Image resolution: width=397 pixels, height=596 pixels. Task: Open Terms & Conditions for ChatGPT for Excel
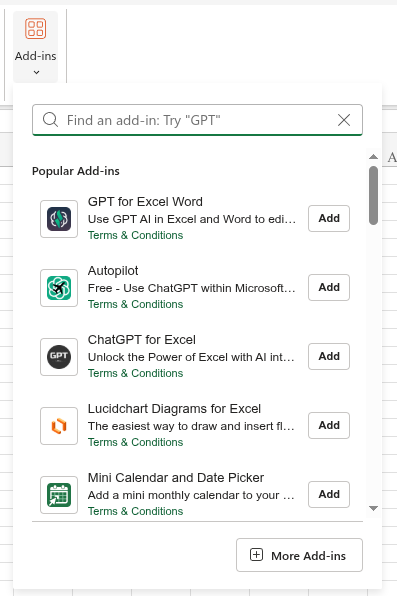pyautogui.click(x=135, y=373)
